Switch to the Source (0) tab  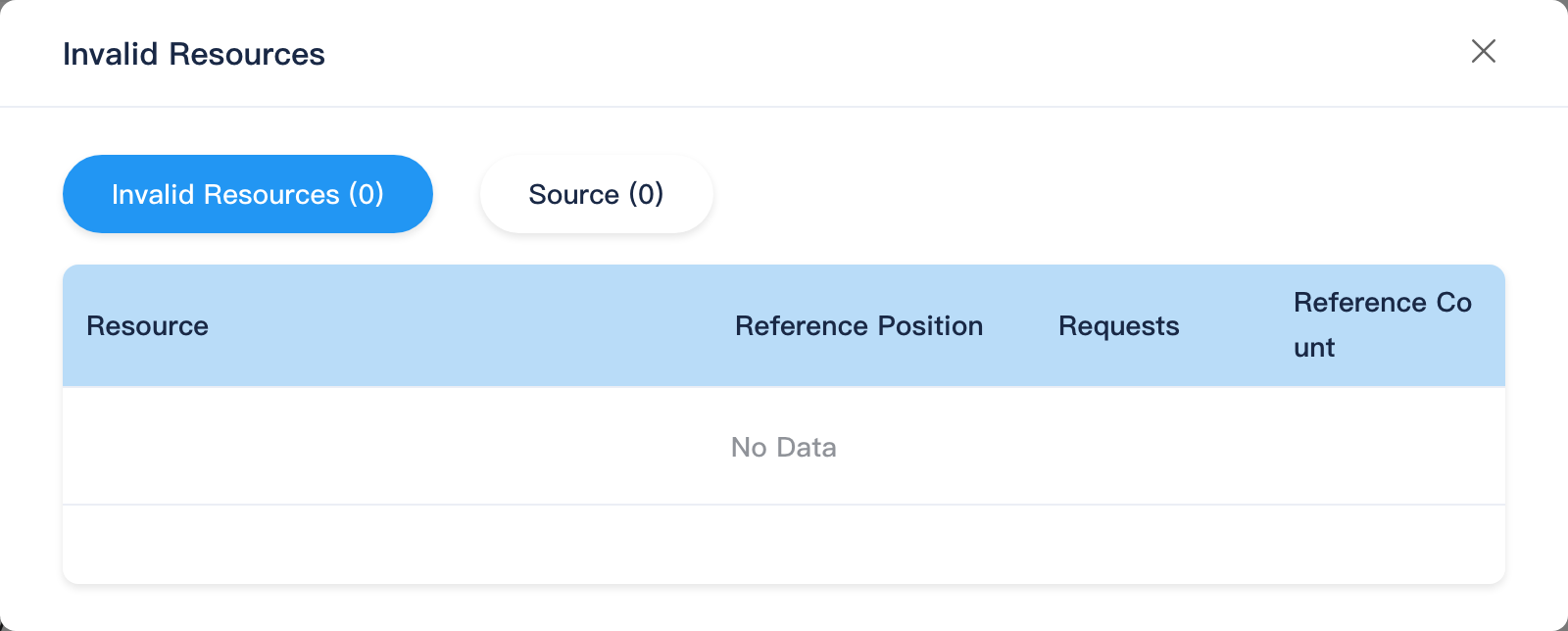point(596,194)
